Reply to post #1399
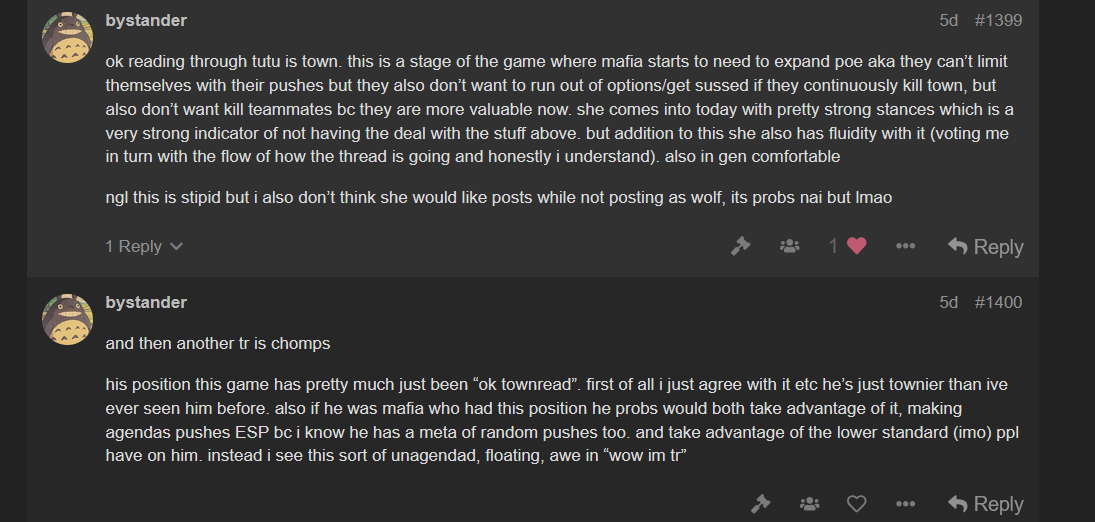This screenshot has width=1095, height=522. [x=985, y=246]
